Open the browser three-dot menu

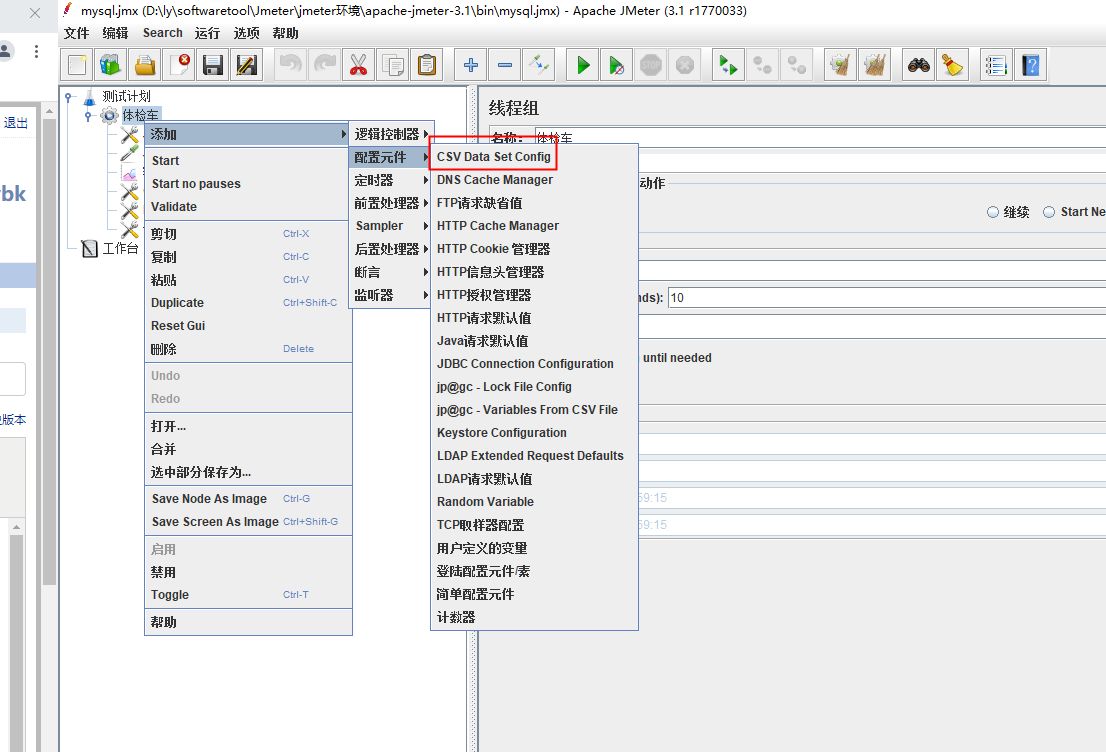pyautogui.click(x=36, y=51)
